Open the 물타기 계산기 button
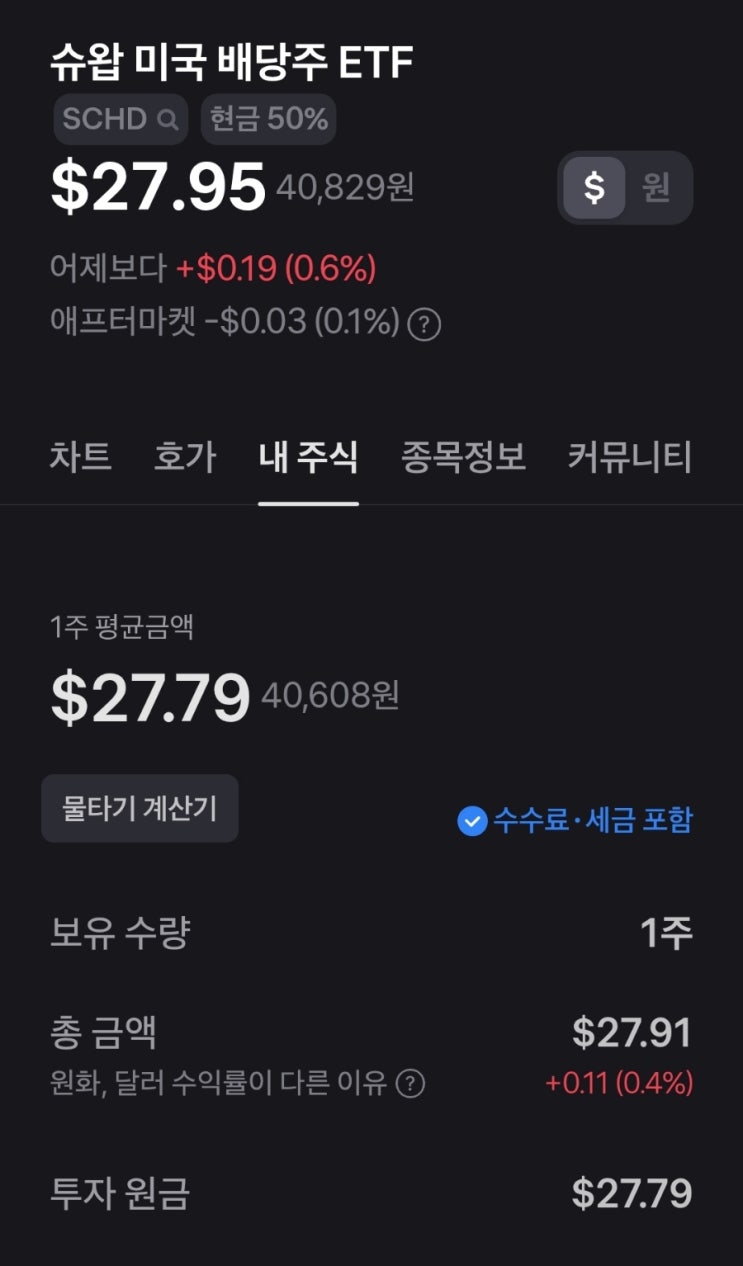Image resolution: width=743 pixels, height=1266 pixels. [x=140, y=808]
